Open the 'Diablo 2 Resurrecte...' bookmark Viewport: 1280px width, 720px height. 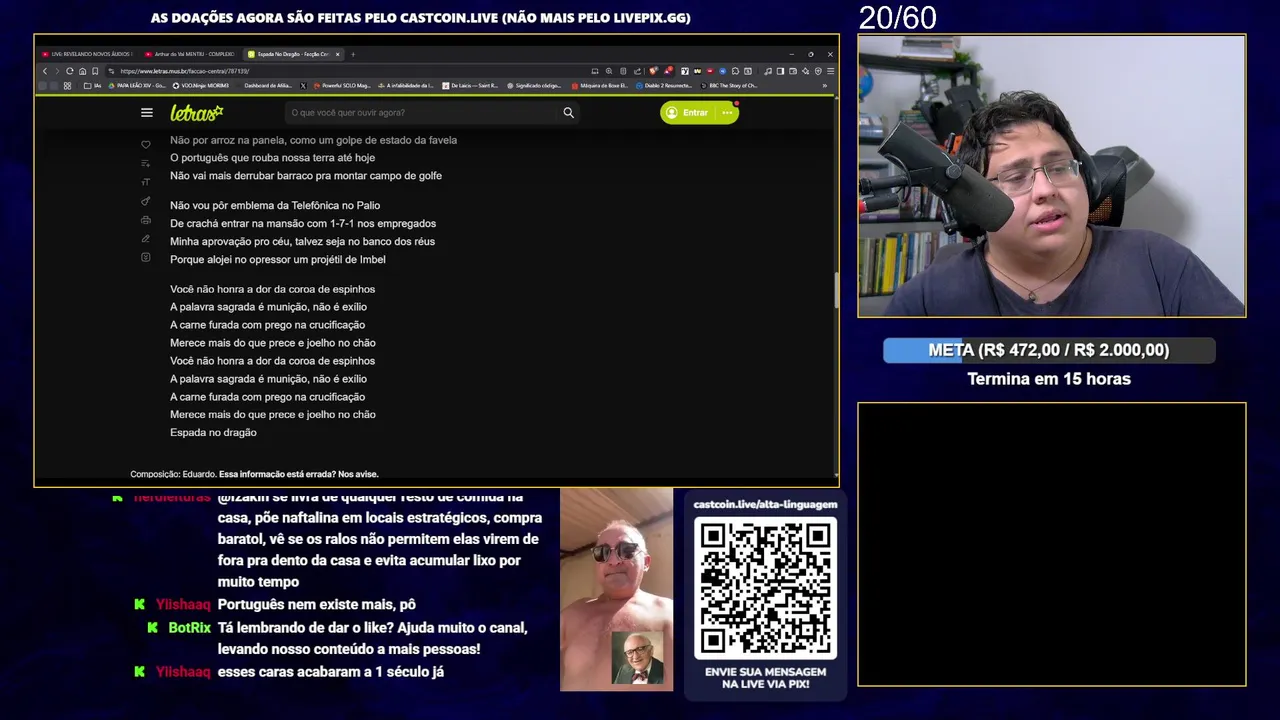pyautogui.click(x=664, y=86)
